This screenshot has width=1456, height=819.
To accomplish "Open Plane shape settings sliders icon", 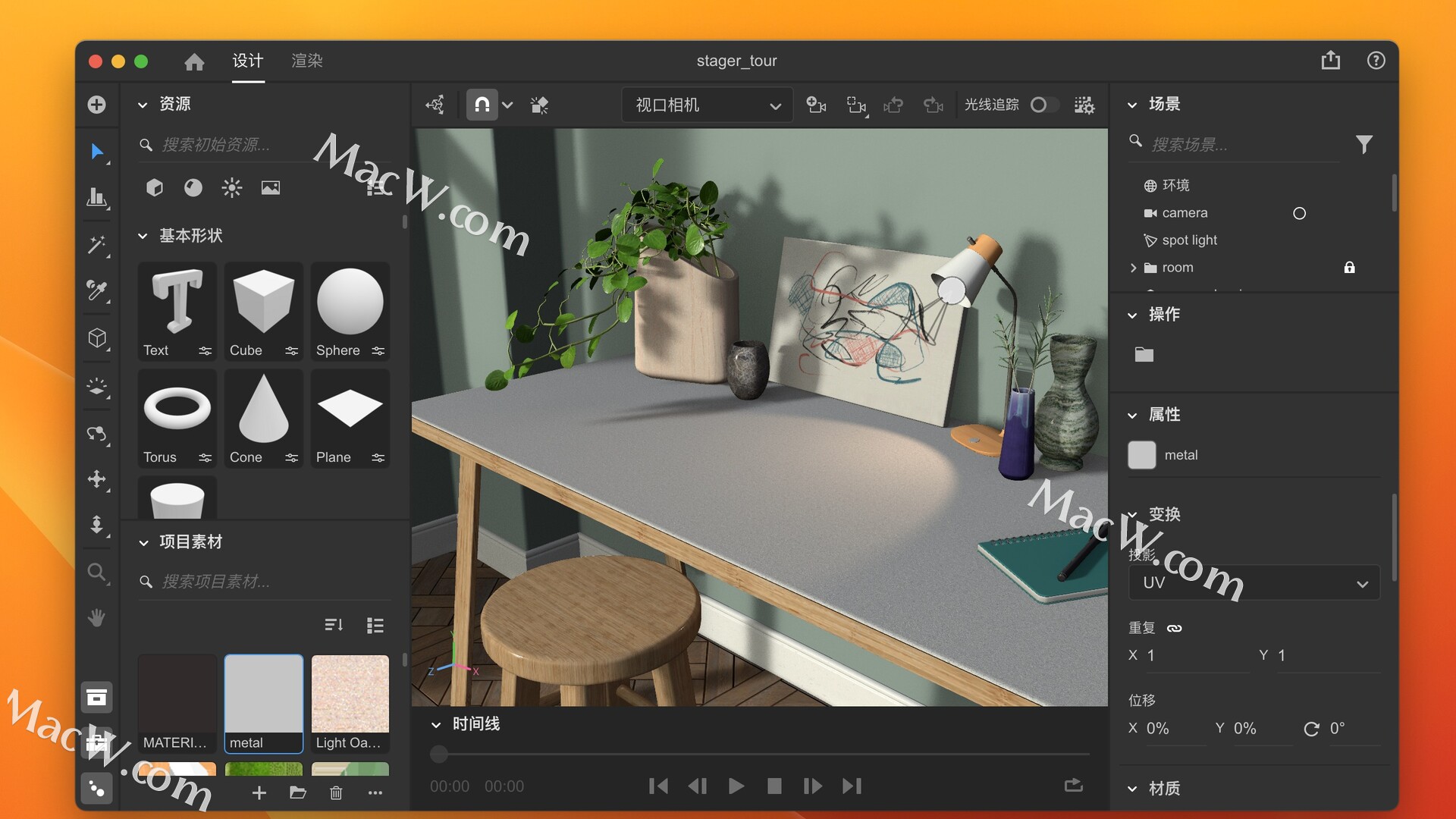I will [x=378, y=457].
